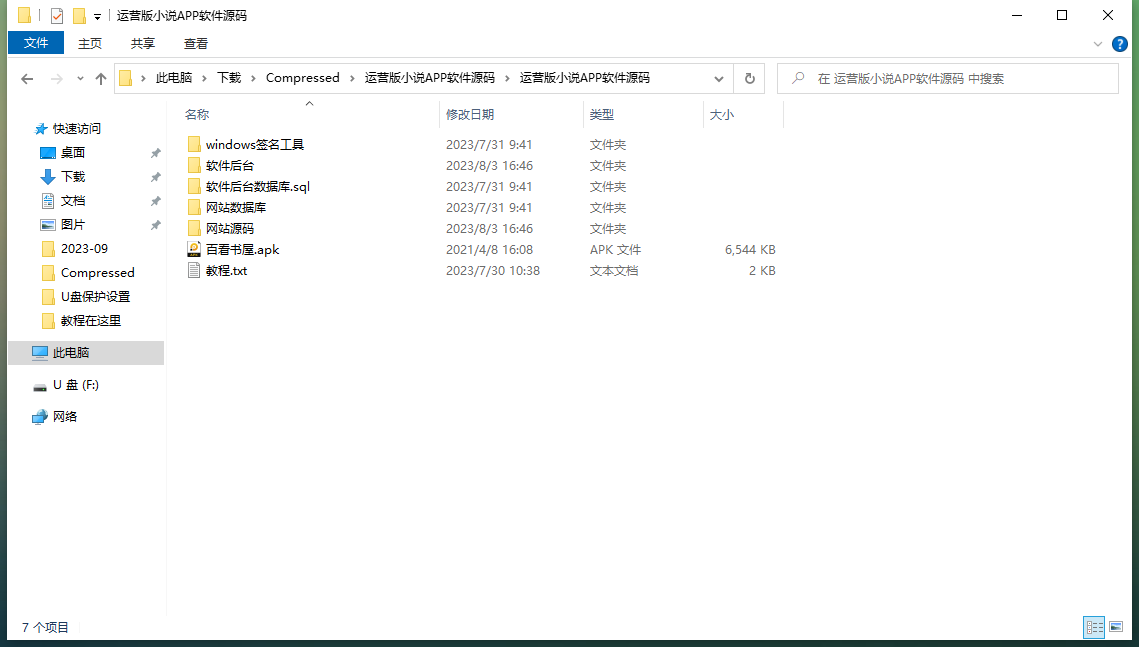
Task: Open the 文件 menu
Action: (x=36, y=43)
